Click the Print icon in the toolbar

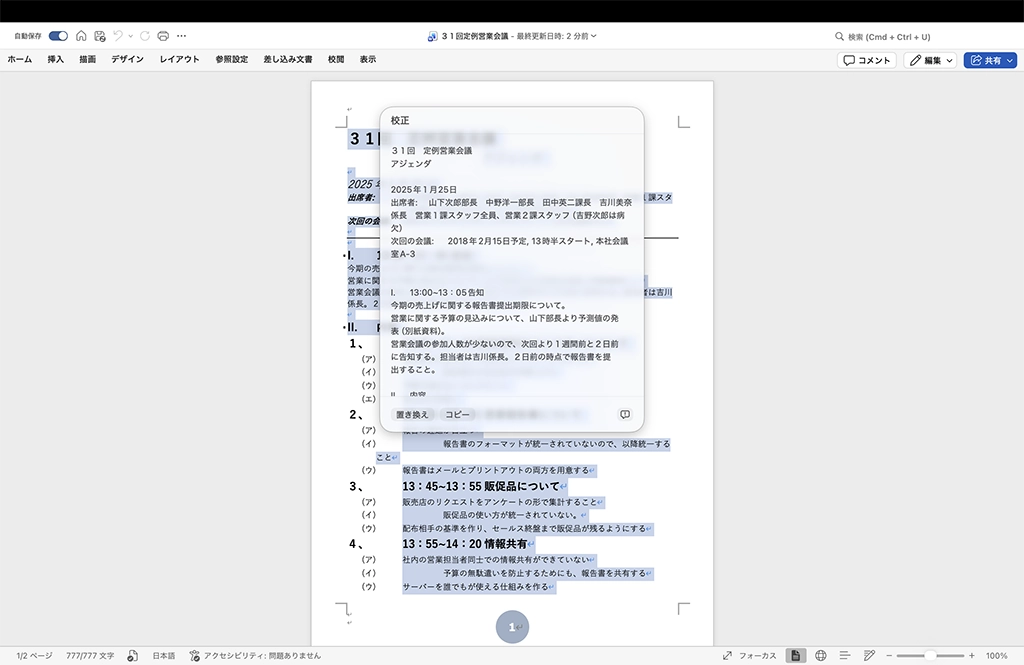(163, 36)
